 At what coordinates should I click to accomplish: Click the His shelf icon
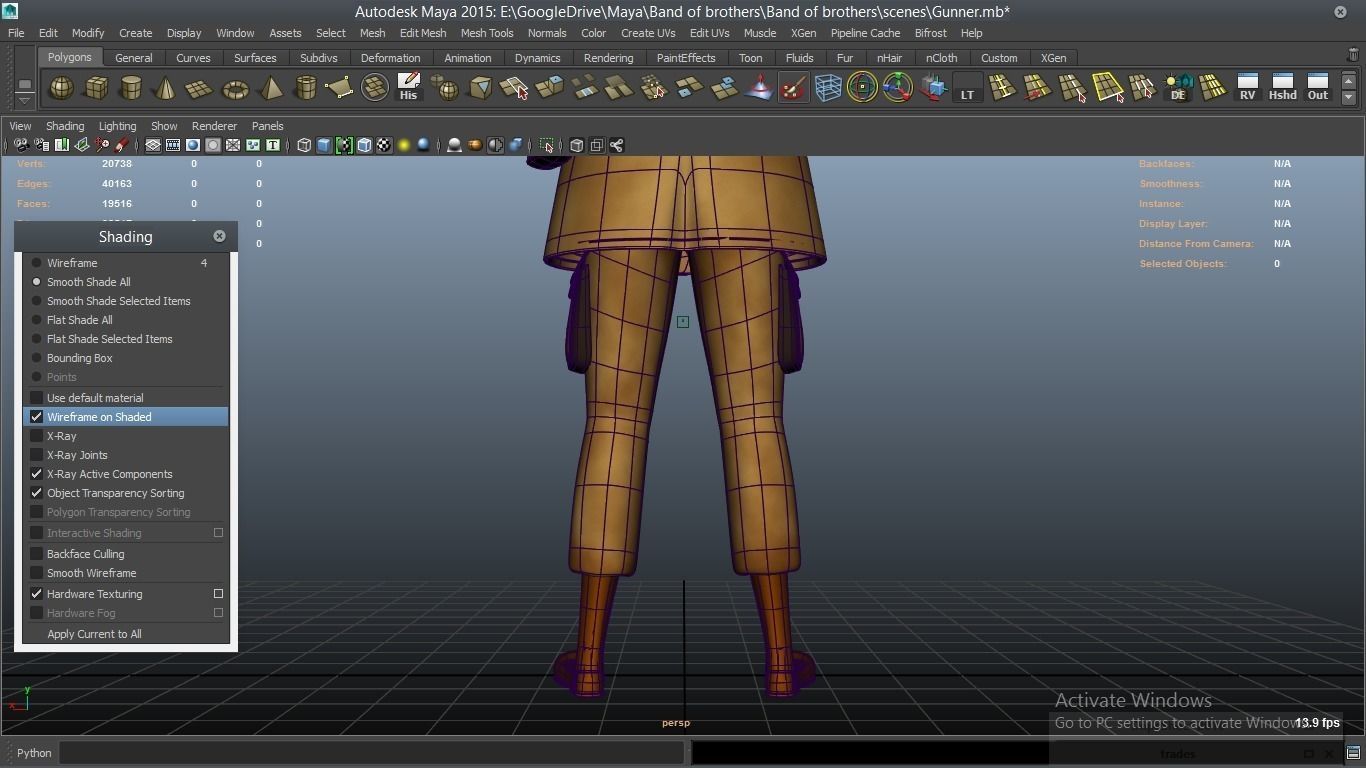coord(408,88)
